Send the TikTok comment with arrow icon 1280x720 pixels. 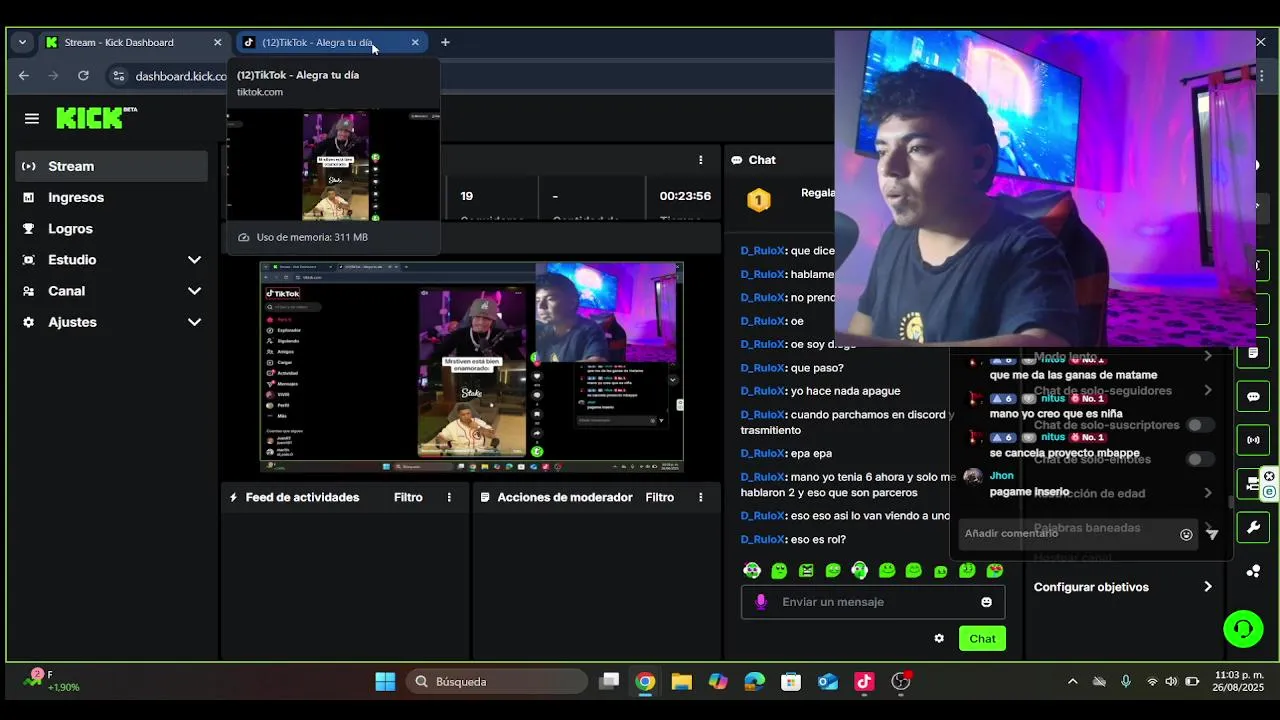click(1212, 534)
